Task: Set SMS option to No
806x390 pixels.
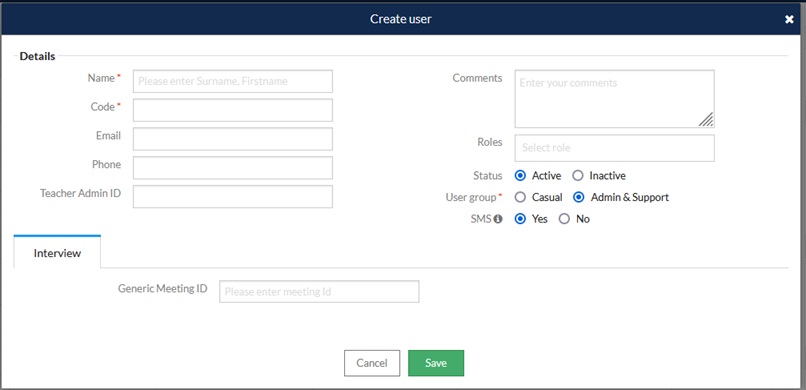Action: click(564, 219)
